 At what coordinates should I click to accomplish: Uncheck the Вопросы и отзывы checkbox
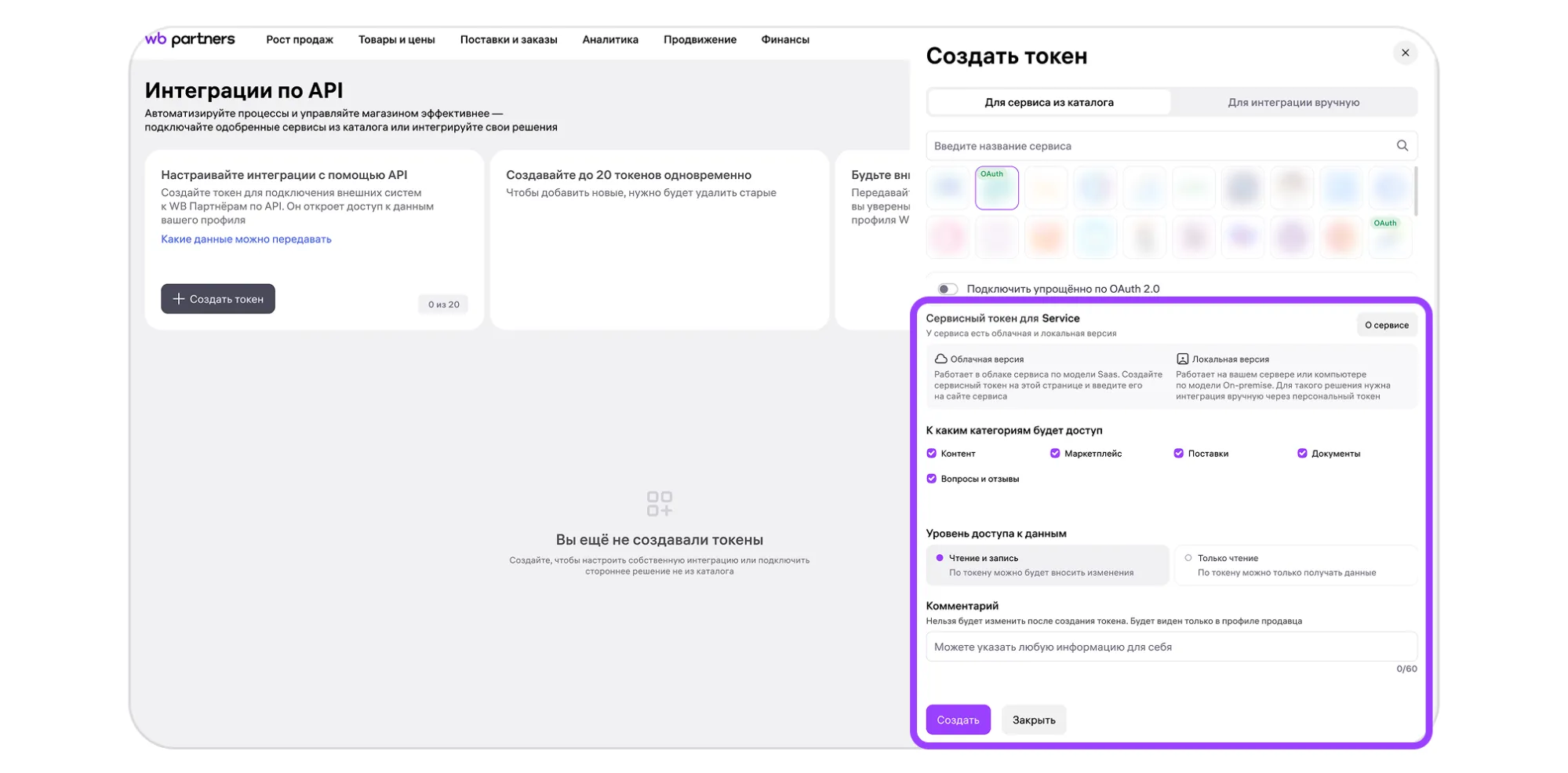(932, 479)
